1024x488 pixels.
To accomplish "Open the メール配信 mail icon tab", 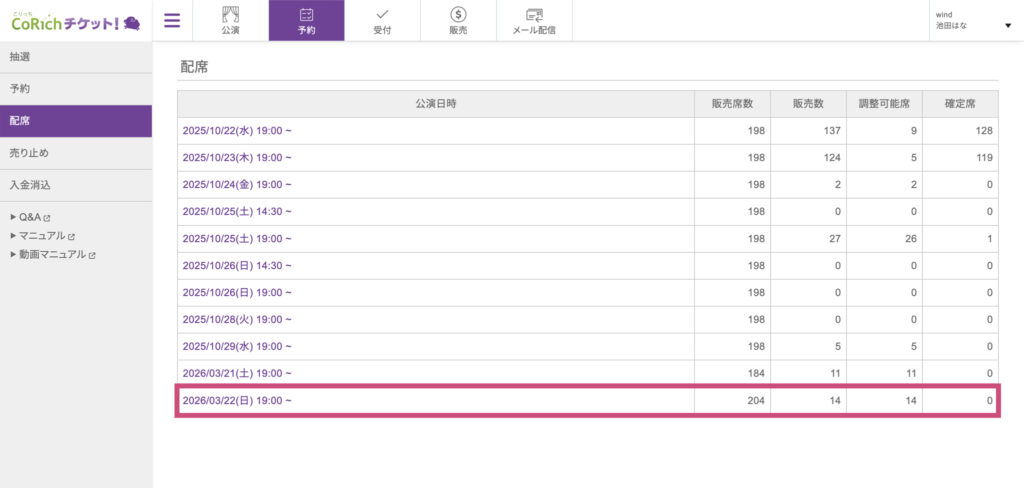I will click(x=534, y=20).
